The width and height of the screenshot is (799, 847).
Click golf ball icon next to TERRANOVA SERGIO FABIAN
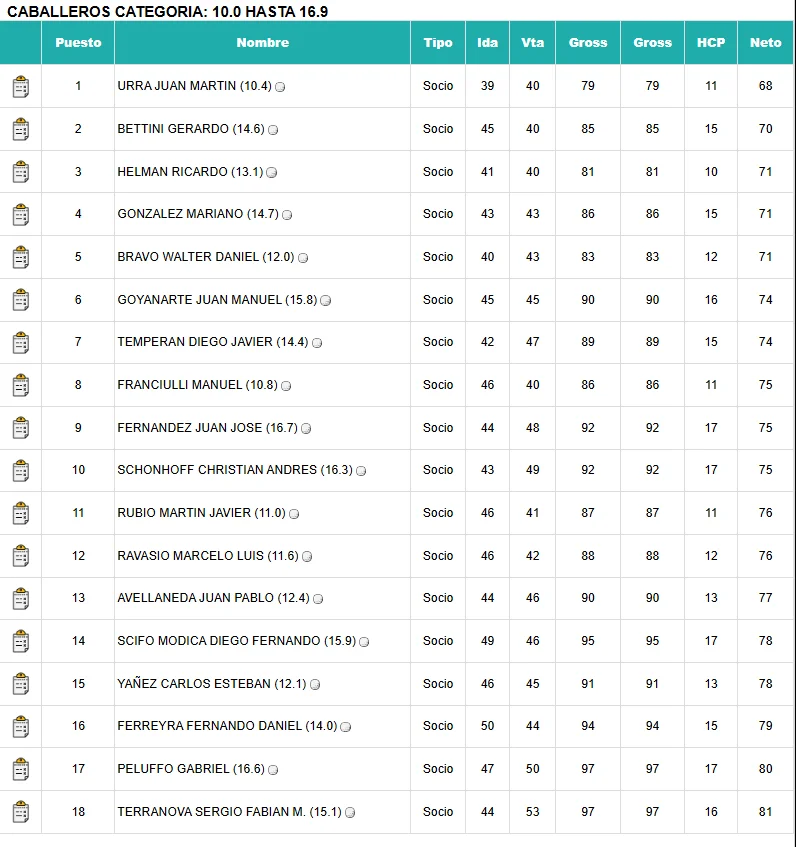point(350,812)
